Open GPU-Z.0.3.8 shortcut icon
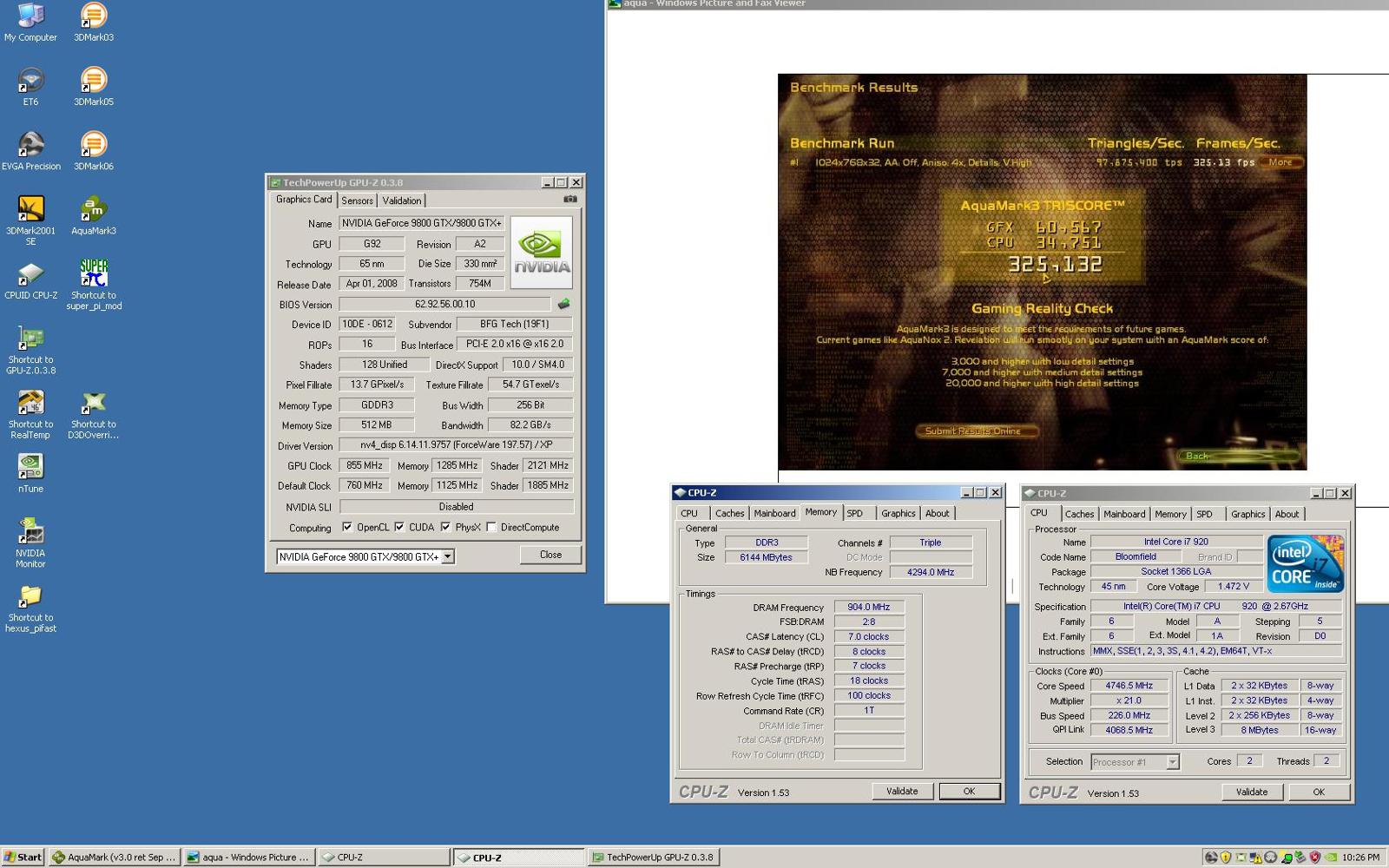This screenshot has width=1389, height=868. click(30, 349)
